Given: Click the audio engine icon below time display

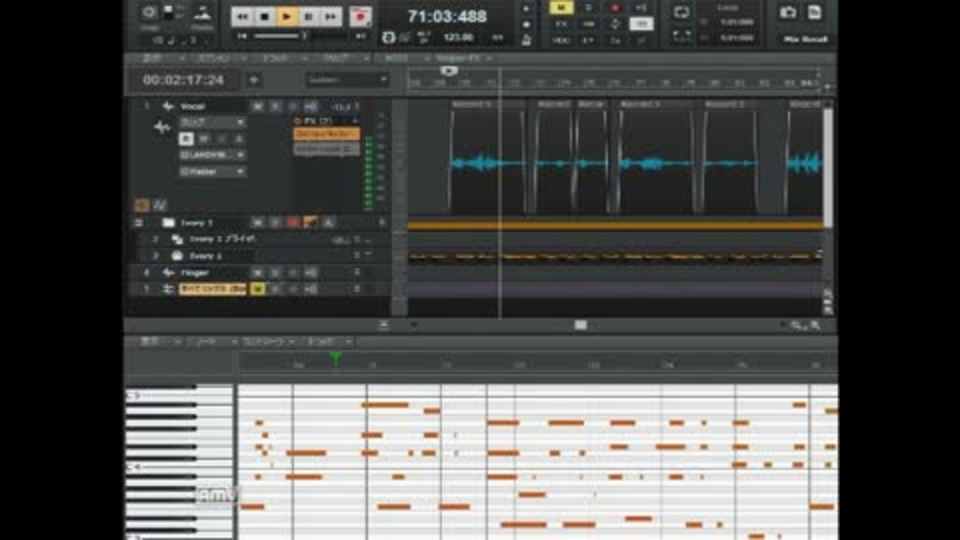Looking at the screenshot, I should [388, 37].
